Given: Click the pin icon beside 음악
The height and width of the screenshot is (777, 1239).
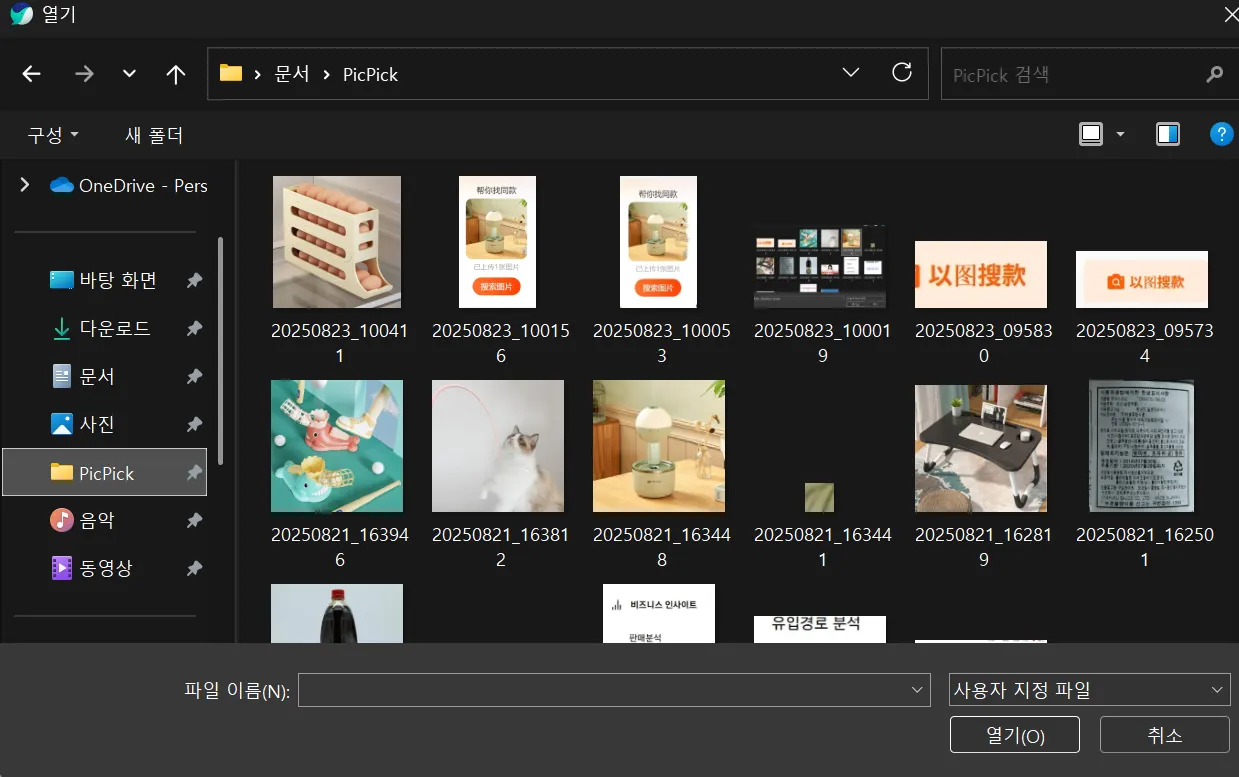Looking at the screenshot, I should point(194,521).
